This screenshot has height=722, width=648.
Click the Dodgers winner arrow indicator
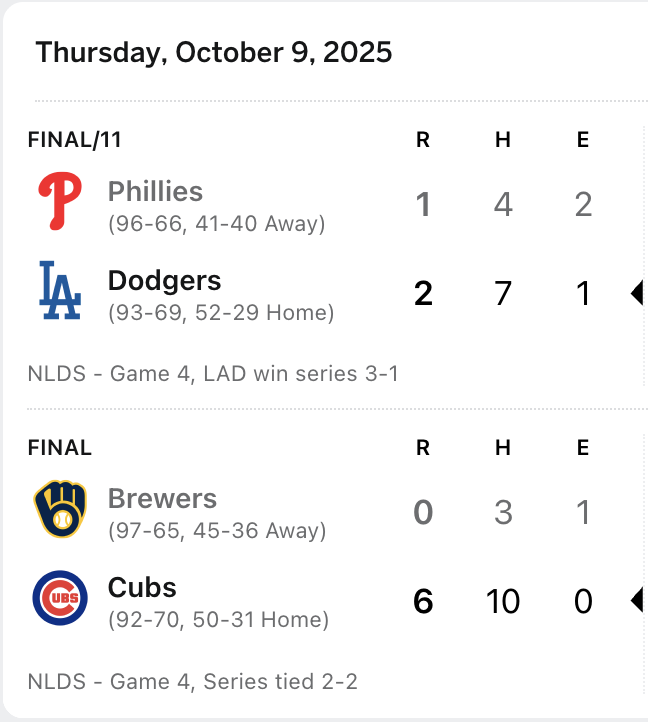pyautogui.click(x=637, y=293)
